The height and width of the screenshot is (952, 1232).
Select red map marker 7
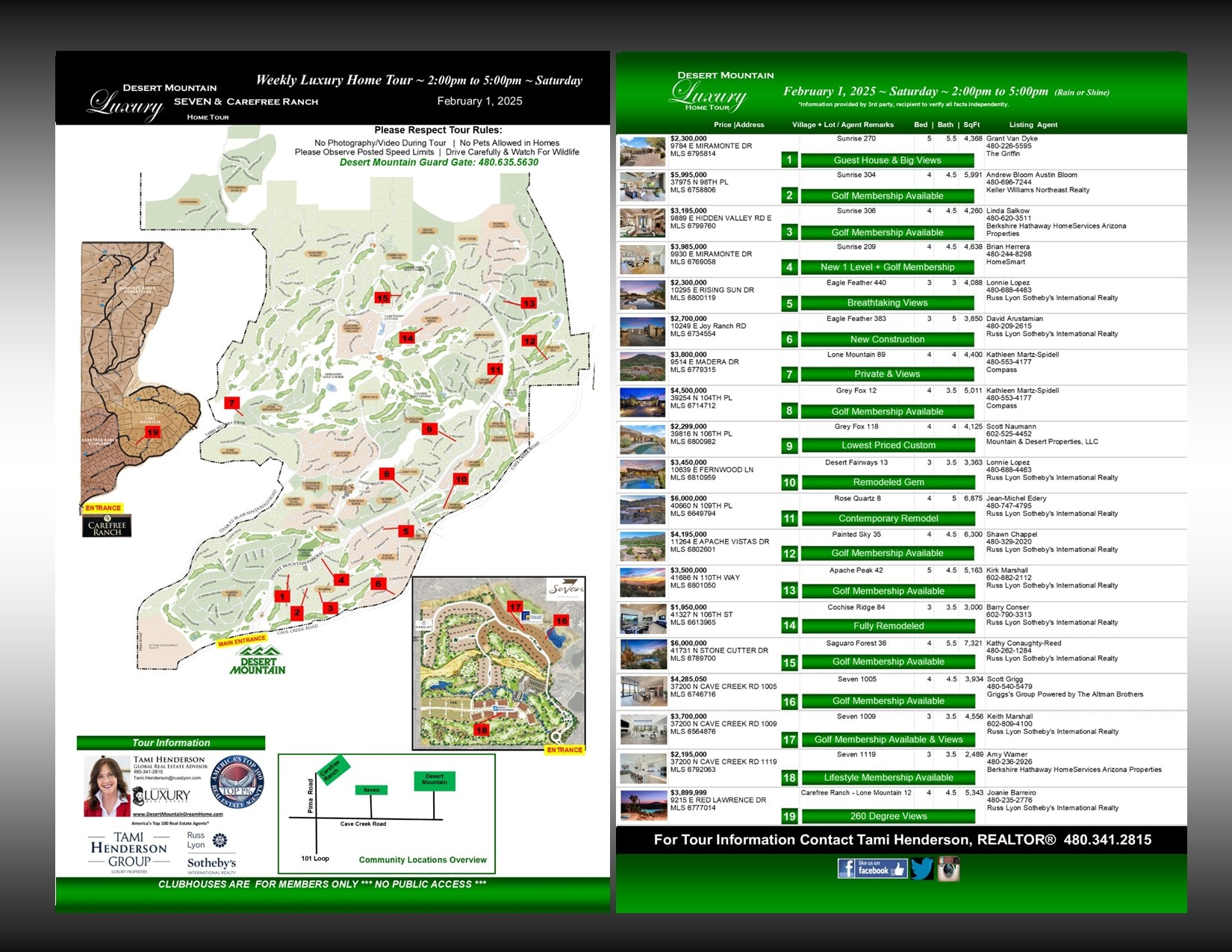(x=232, y=403)
